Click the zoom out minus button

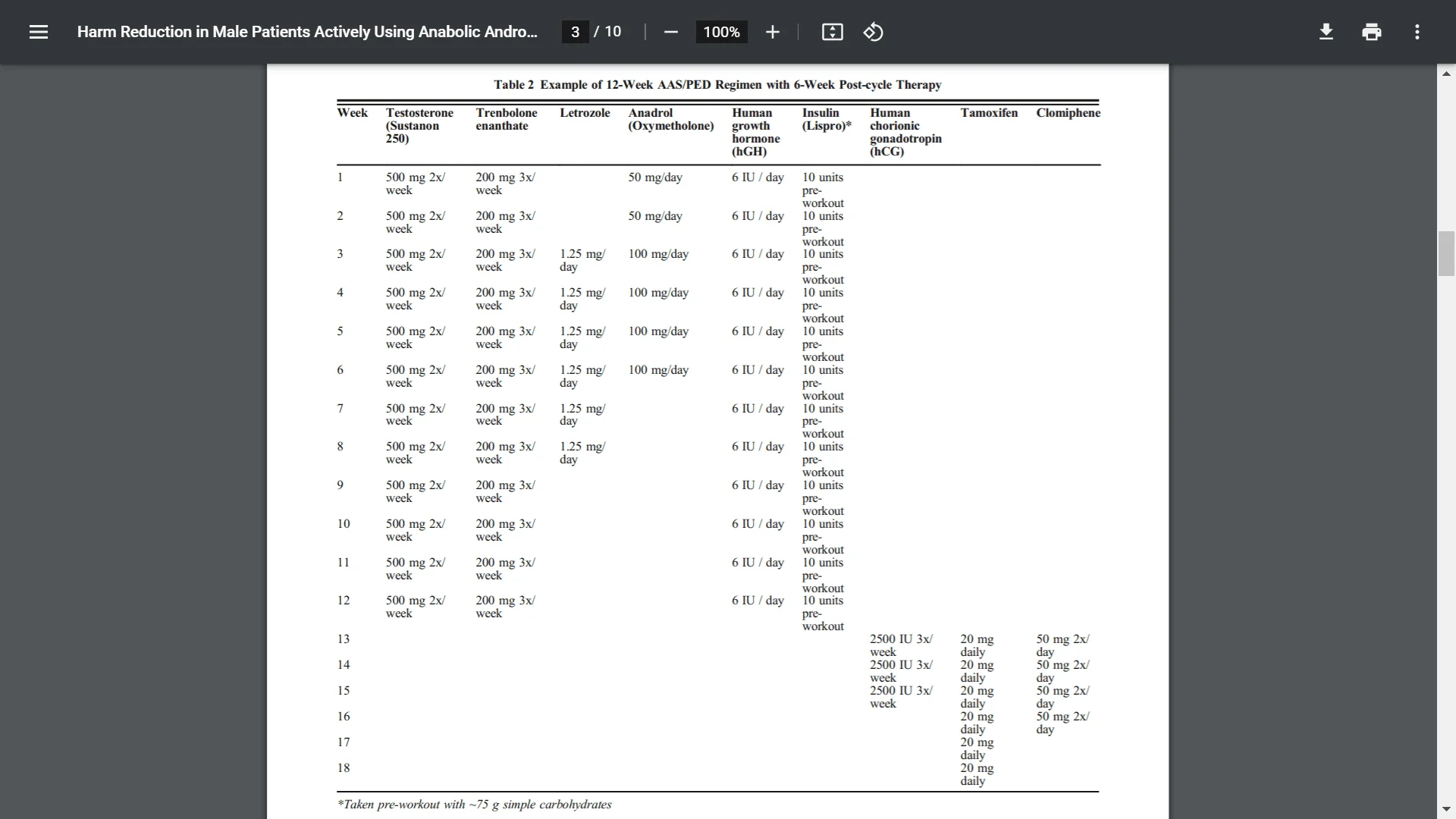(670, 32)
